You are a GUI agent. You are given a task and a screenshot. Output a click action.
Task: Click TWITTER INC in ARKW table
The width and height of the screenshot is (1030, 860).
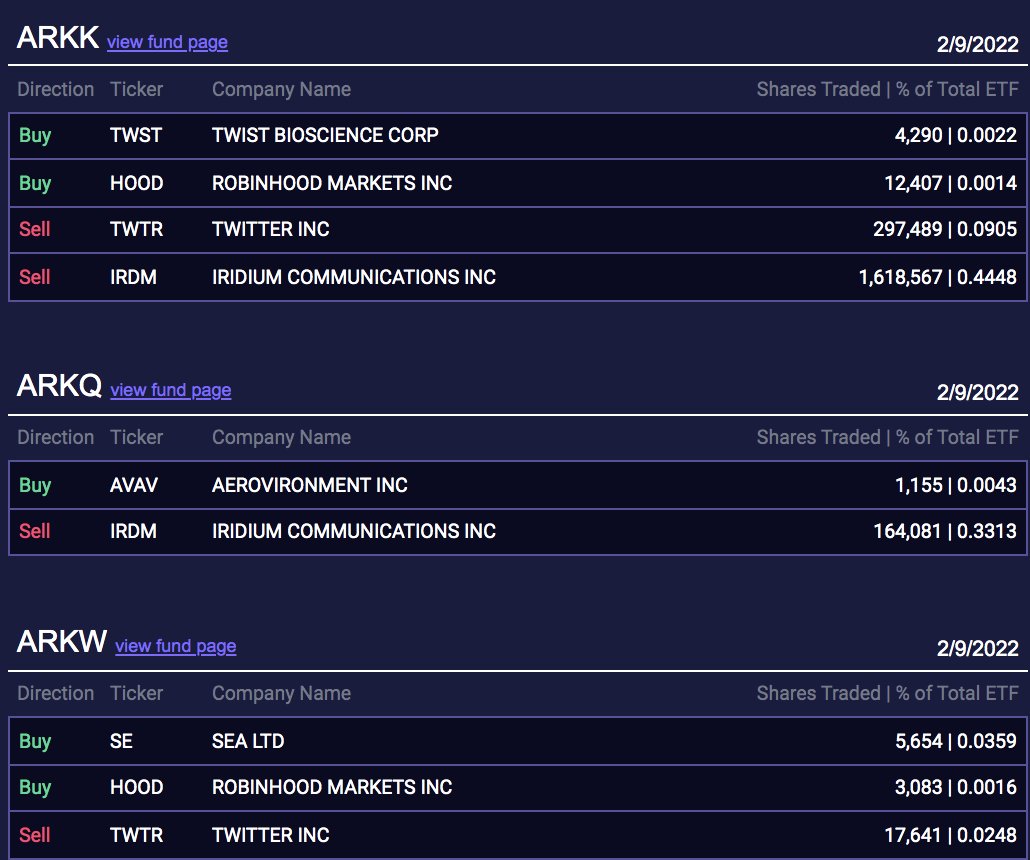pos(271,836)
